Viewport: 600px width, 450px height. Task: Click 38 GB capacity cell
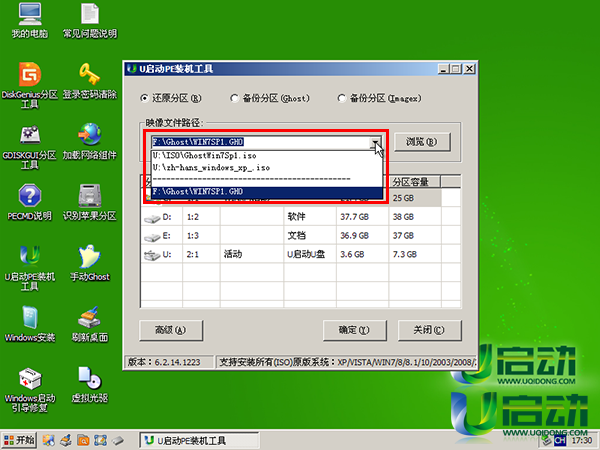(415, 217)
